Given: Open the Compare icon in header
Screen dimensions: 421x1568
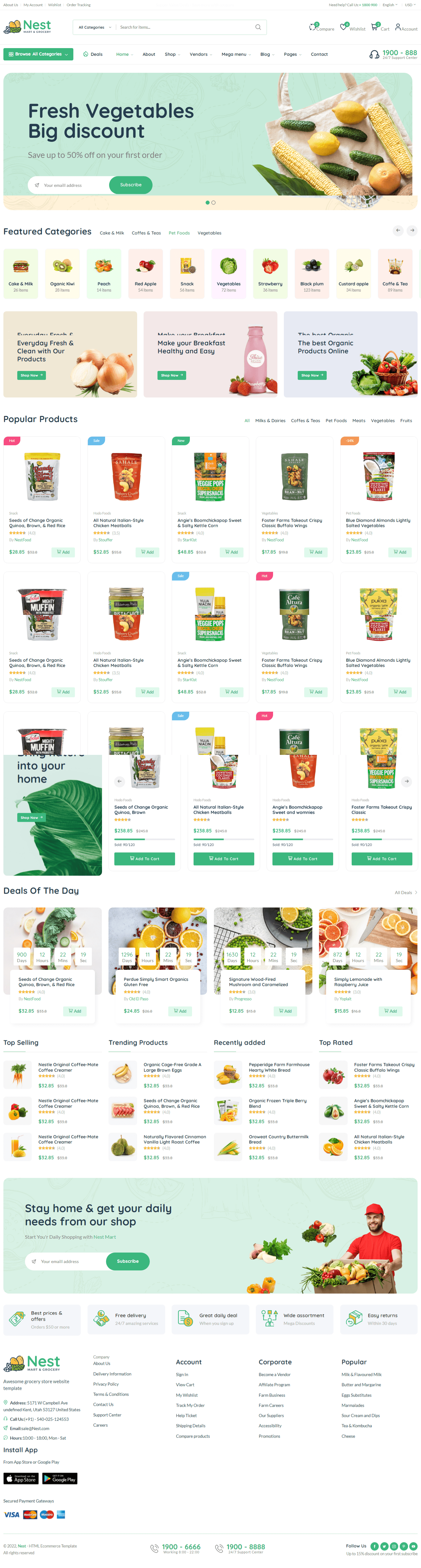Looking at the screenshot, I should coord(313,27).
